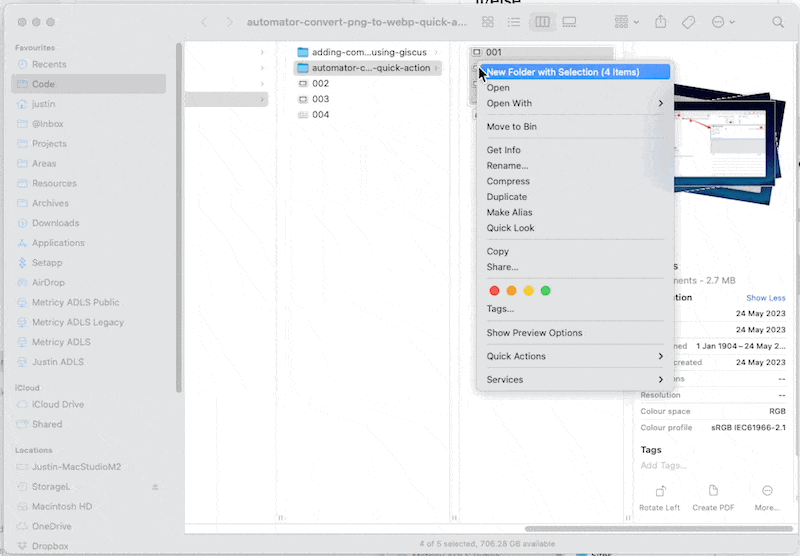Switch Finder to list view
This screenshot has height=556, width=800.
[x=514, y=22]
